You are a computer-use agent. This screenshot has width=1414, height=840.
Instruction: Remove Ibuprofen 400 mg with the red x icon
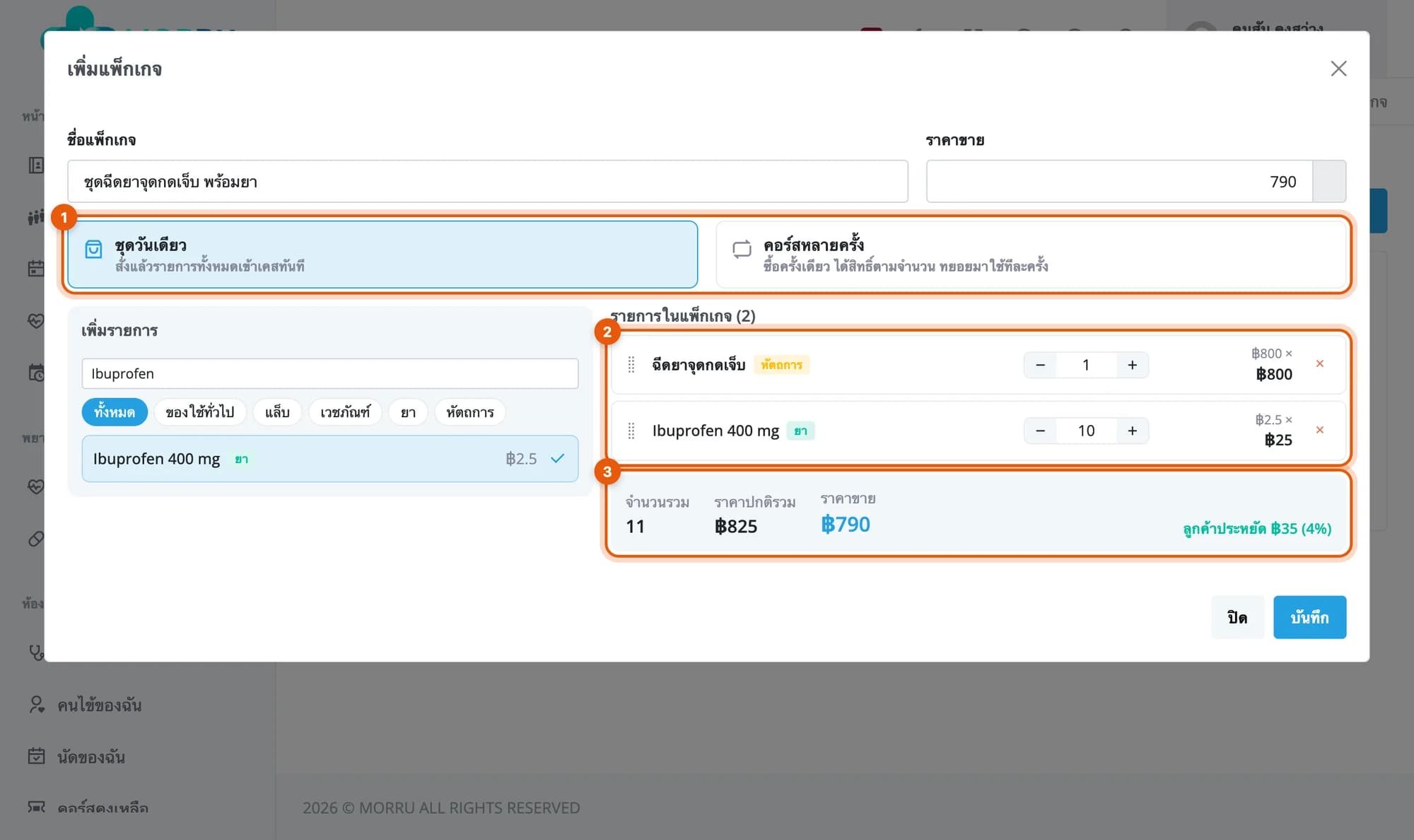[x=1320, y=430]
